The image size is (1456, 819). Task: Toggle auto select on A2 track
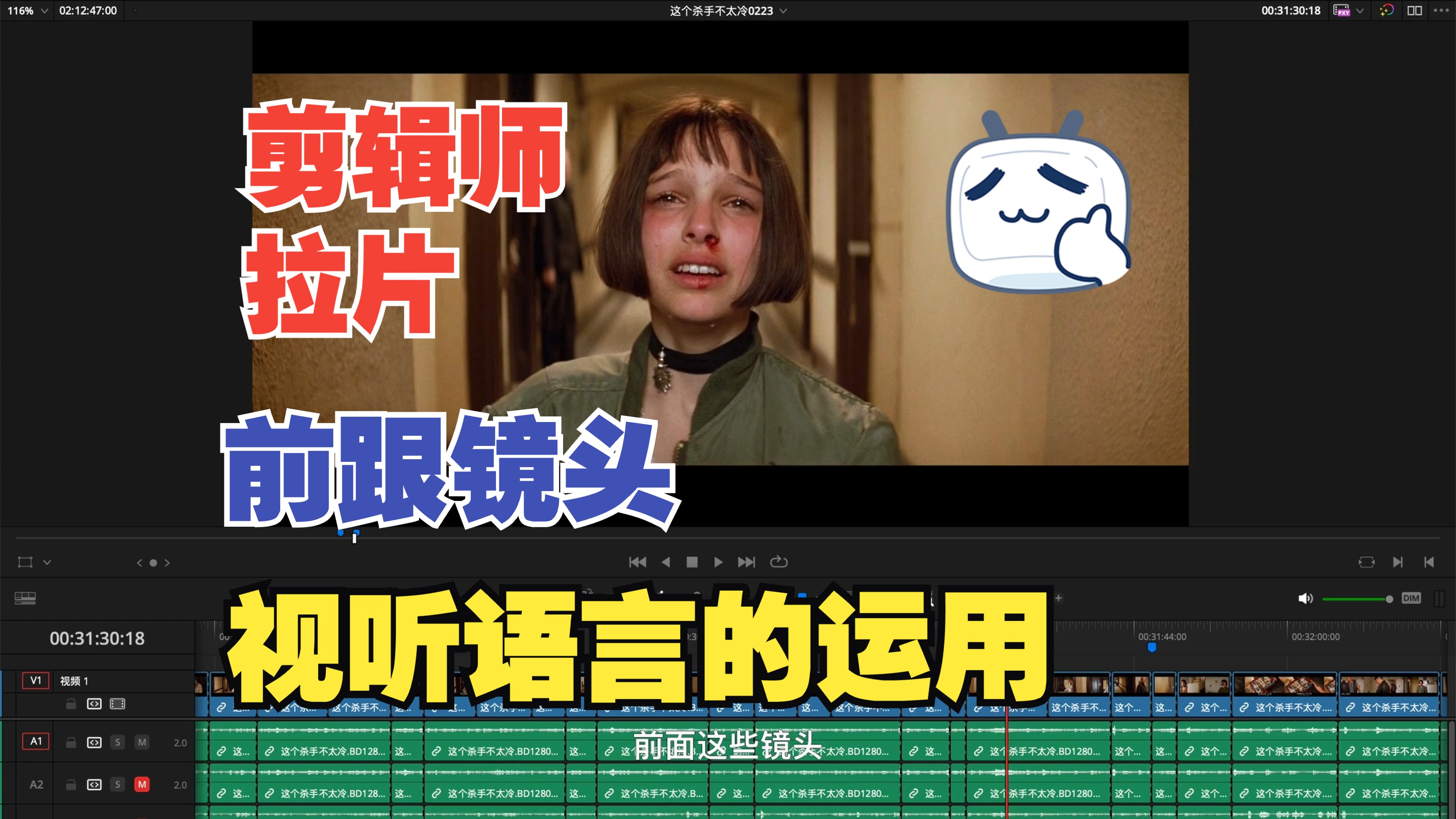(94, 784)
